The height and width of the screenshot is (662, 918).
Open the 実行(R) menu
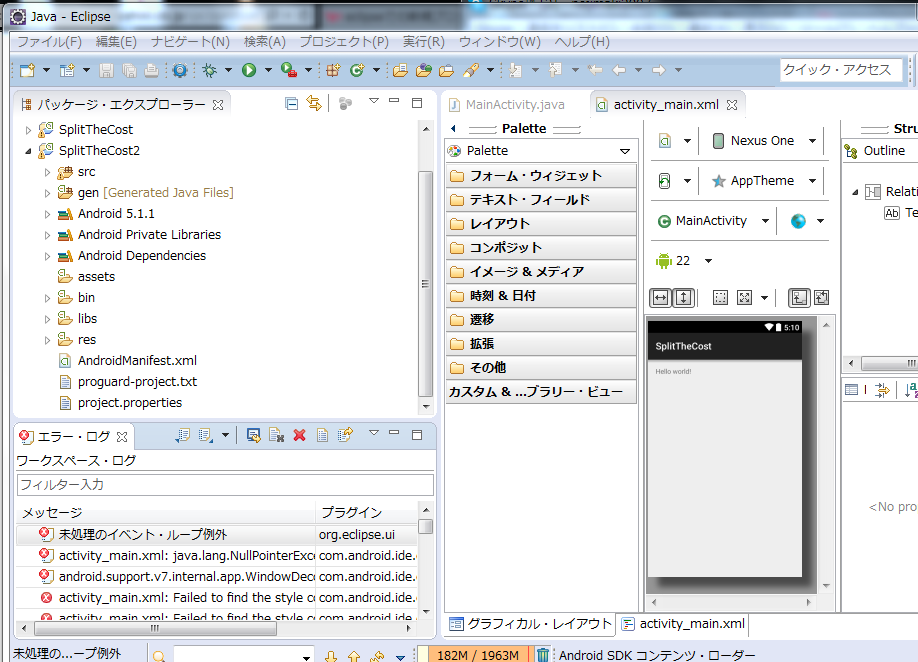[423, 42]
